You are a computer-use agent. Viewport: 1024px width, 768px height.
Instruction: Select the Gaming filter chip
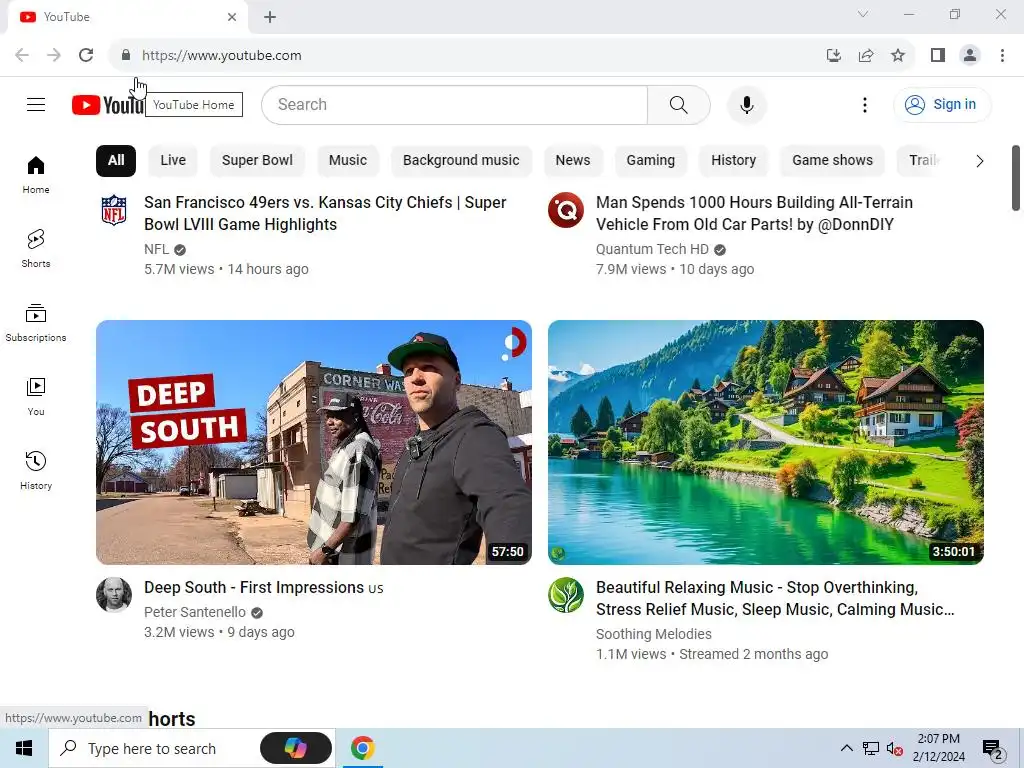click(x=650, y=161)
